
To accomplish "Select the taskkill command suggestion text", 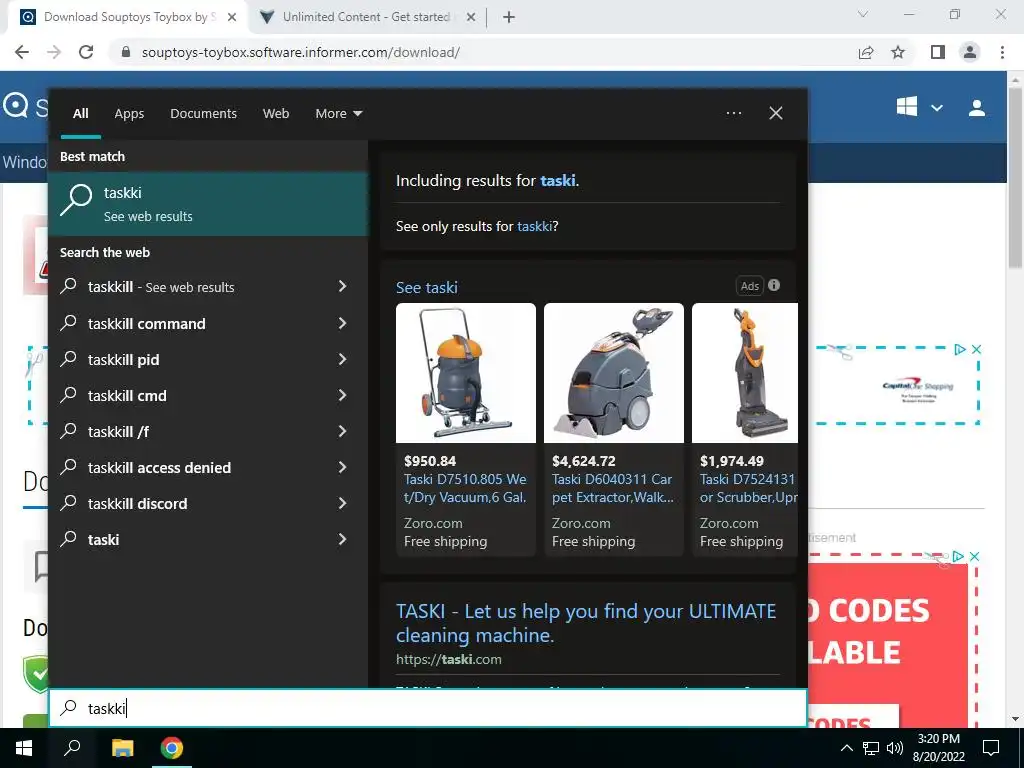I will 146,324.
